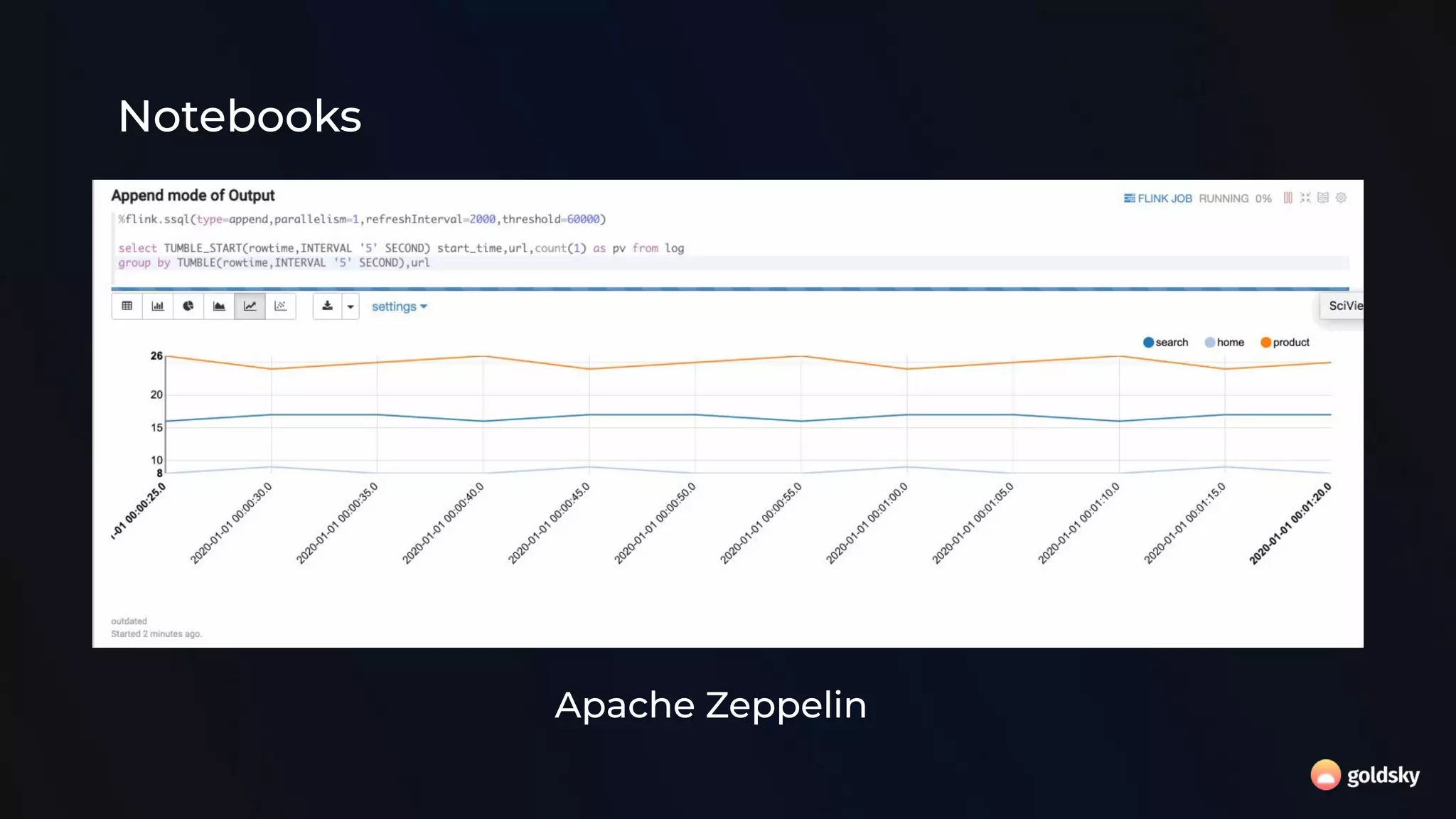Viewport: 1456px width, 819px height.
Task: Open the FLINK JOB link
Action: pos(1158,198)
